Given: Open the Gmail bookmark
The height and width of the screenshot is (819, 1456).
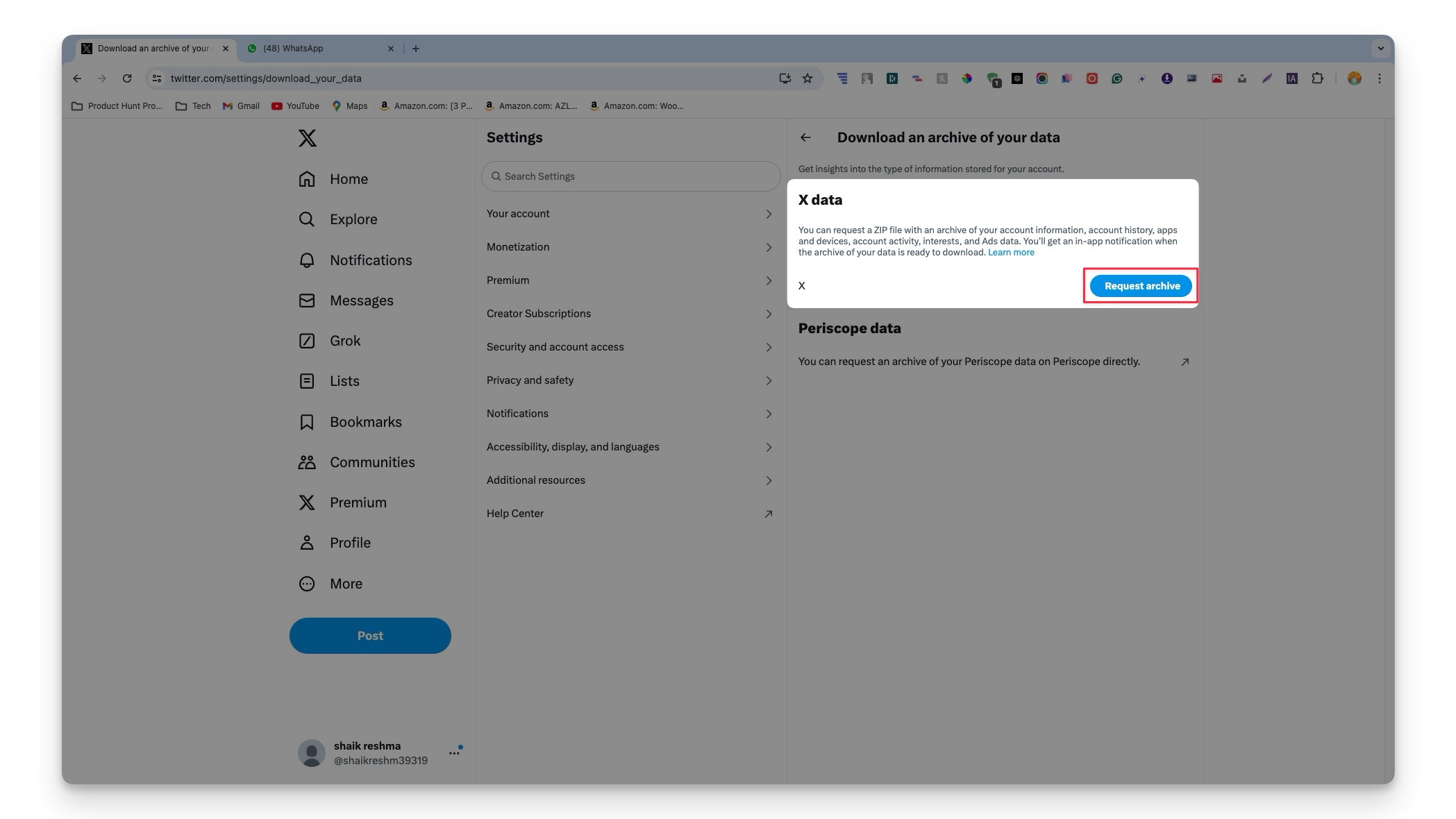Looking at the screenshot, I should pyautogui.click(x=241, y=106).
